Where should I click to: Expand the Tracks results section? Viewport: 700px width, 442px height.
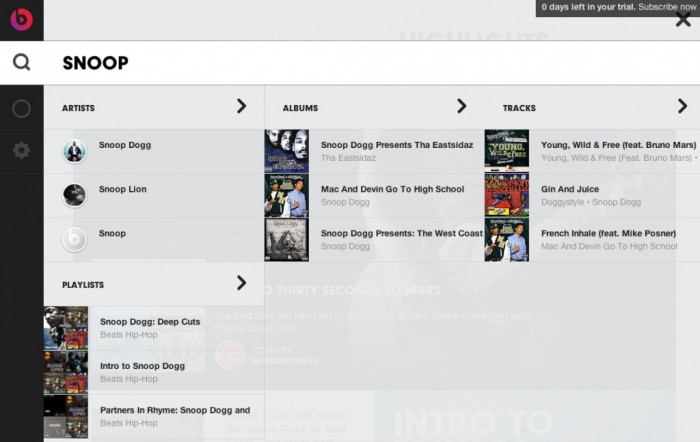coord(682,106)
